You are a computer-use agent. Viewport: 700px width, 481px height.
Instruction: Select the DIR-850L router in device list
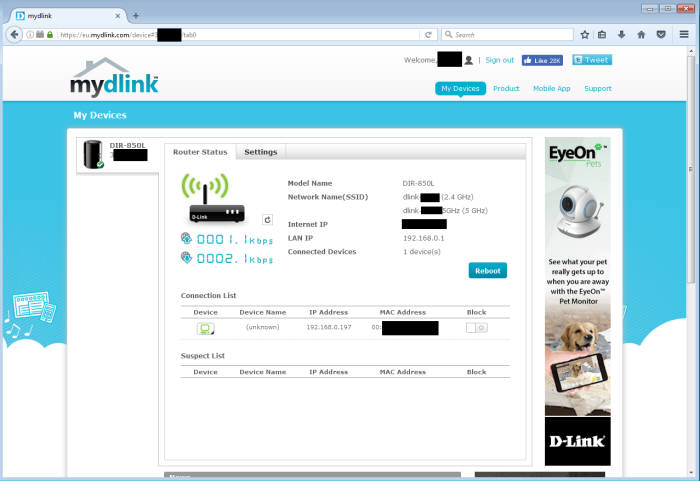click(117, 155)
